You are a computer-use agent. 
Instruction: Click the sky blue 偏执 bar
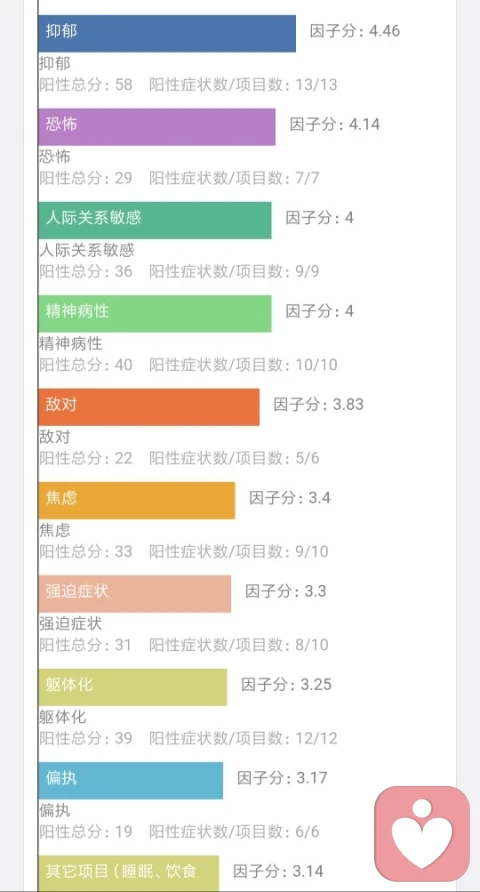(x=131, y=780)
